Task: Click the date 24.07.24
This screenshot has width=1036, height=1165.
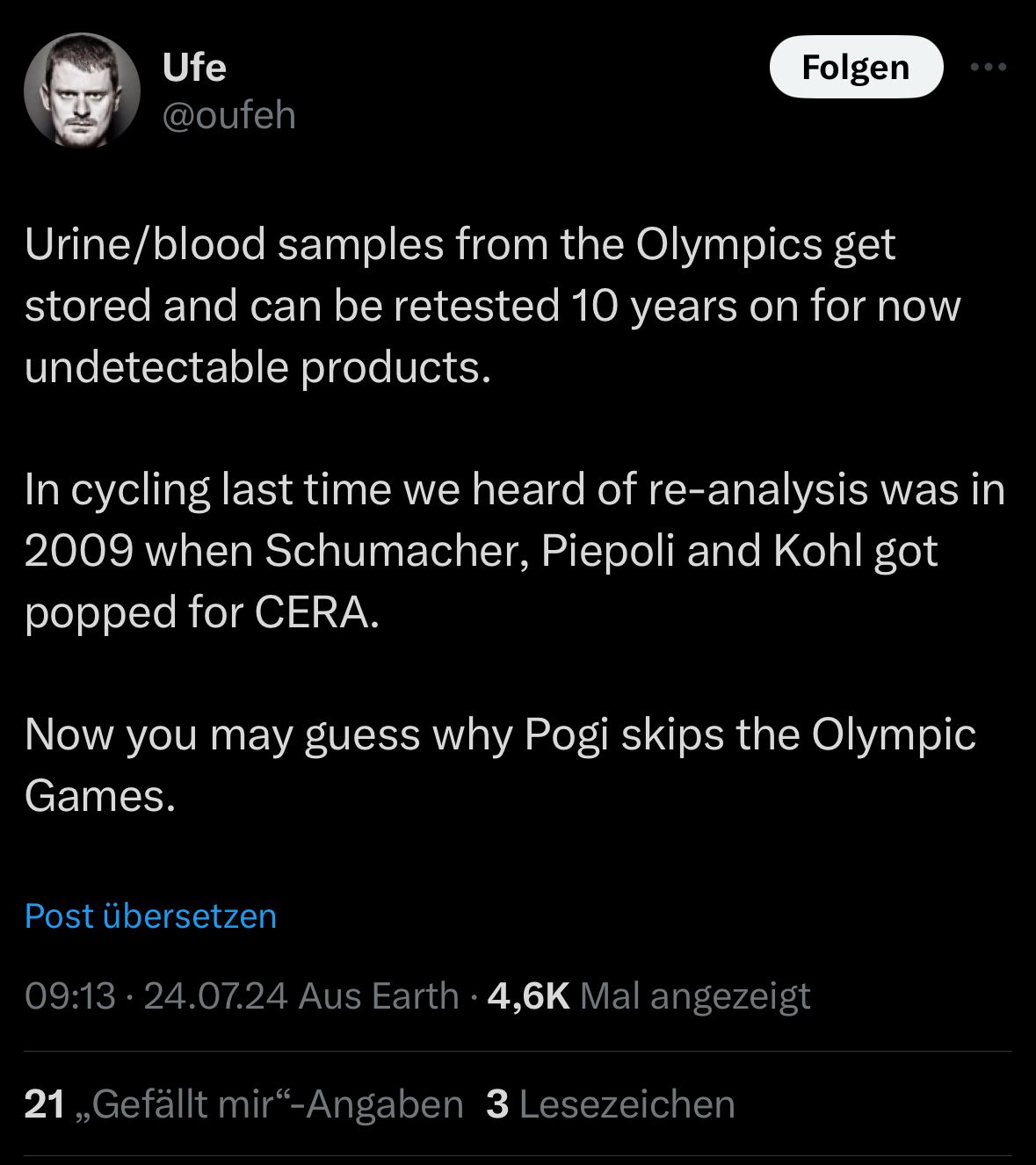Action: tap(215, 995)
